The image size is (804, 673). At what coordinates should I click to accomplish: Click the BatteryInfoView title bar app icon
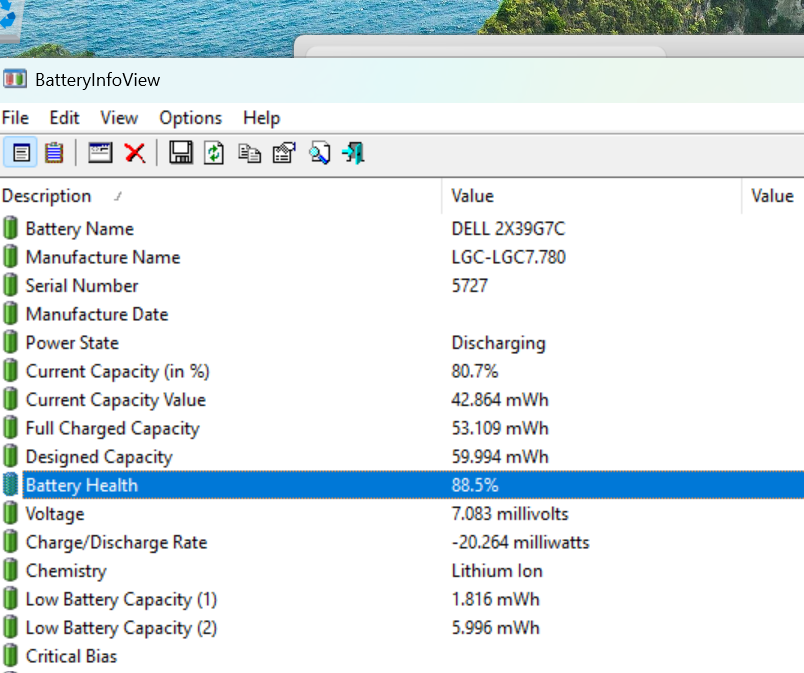(x=15, y=79)
